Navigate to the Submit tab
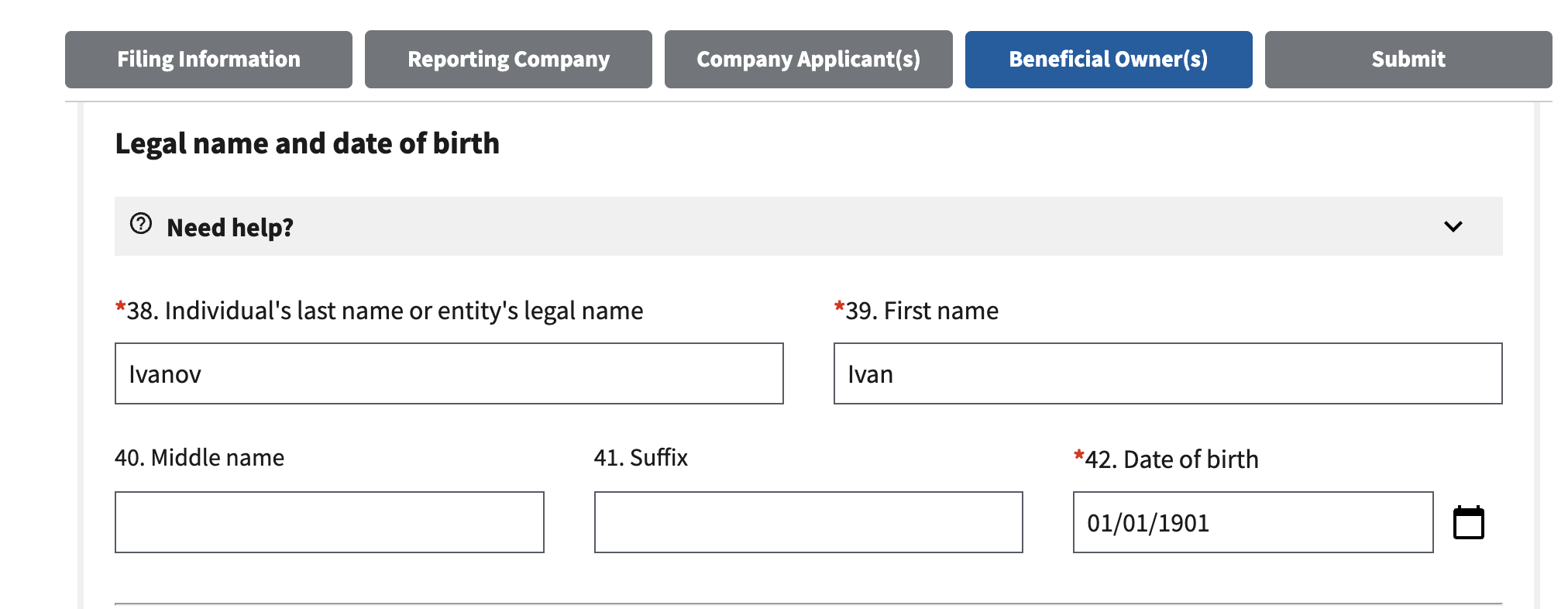1568x609 pixels. [1408, 60]
